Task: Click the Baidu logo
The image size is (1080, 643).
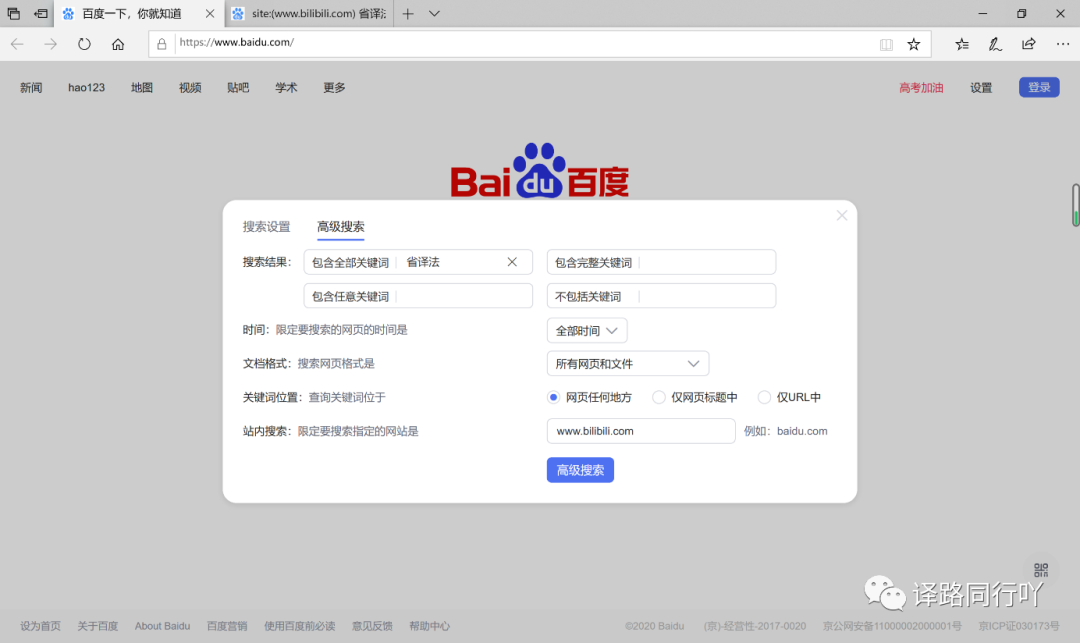Action: [x=539, y=170]
